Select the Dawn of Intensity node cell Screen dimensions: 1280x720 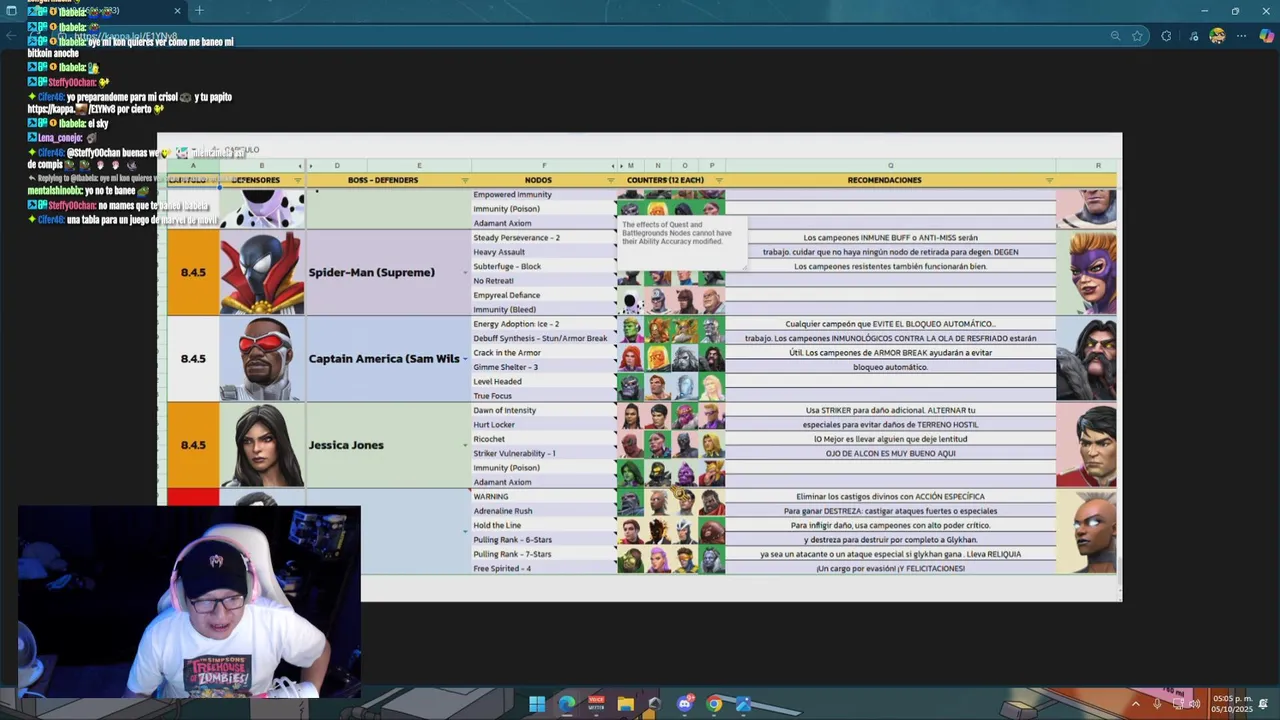(544, 410)
